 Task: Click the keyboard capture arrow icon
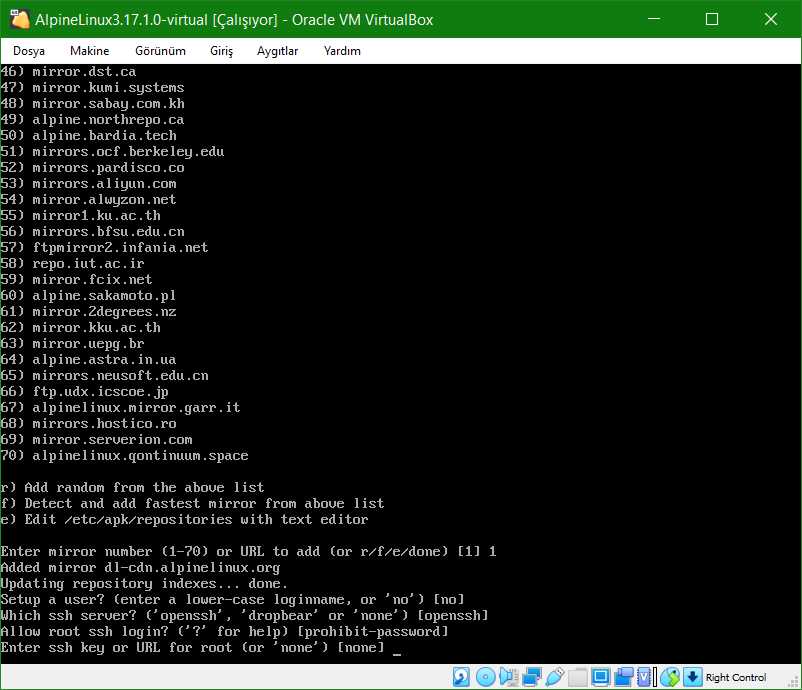[692, 677]
